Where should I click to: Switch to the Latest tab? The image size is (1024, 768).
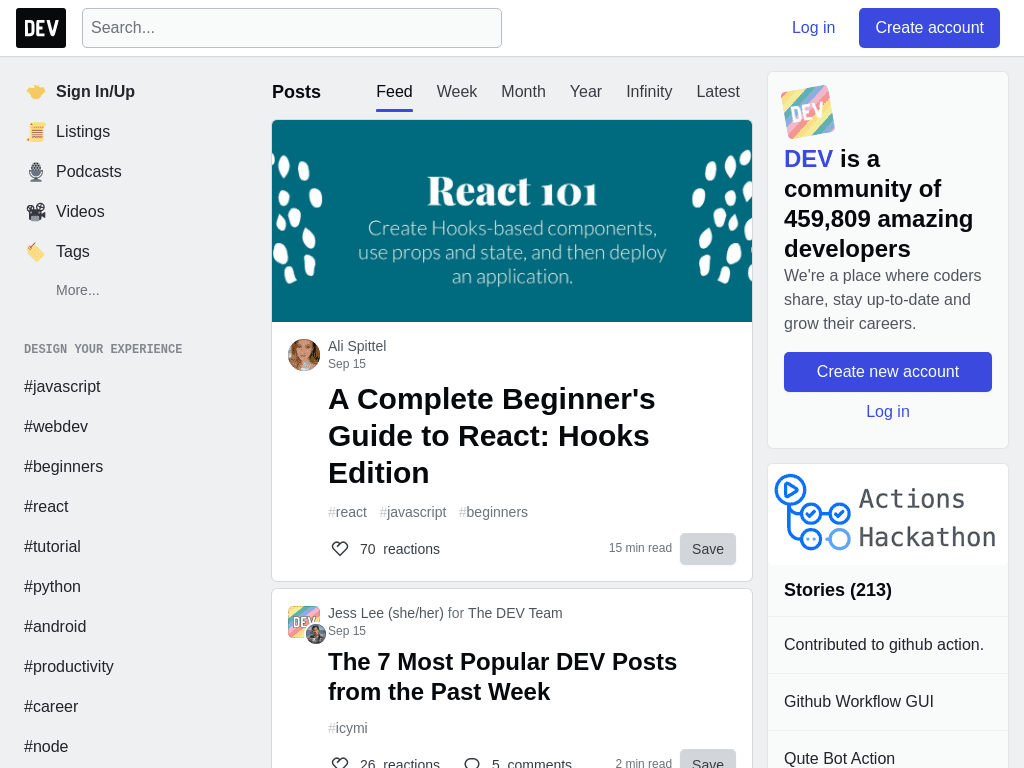718,91
